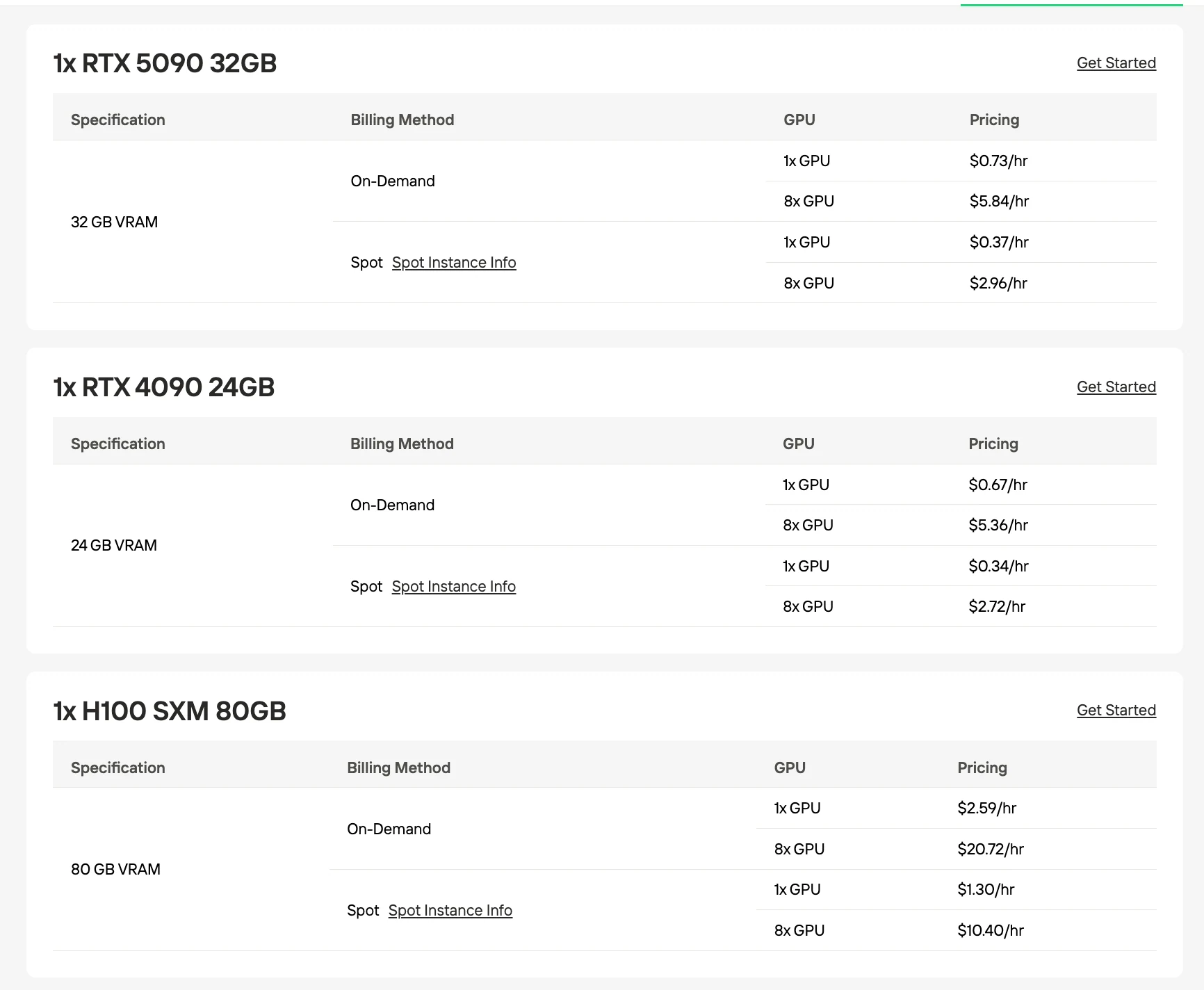Click the $0.67/hr RTX 4090 price

coord(998,485)
